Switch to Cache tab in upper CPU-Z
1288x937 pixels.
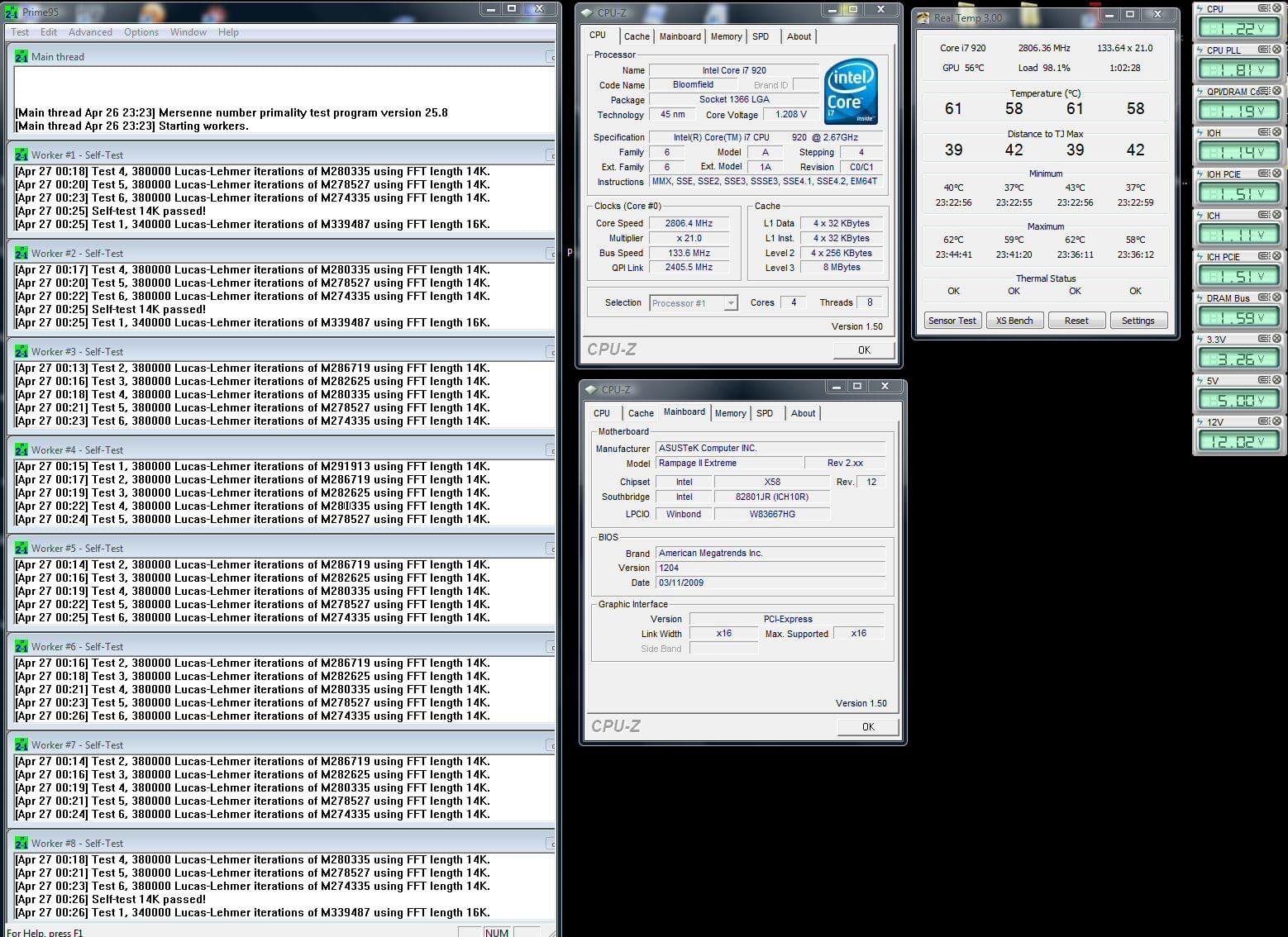[637, 36]
